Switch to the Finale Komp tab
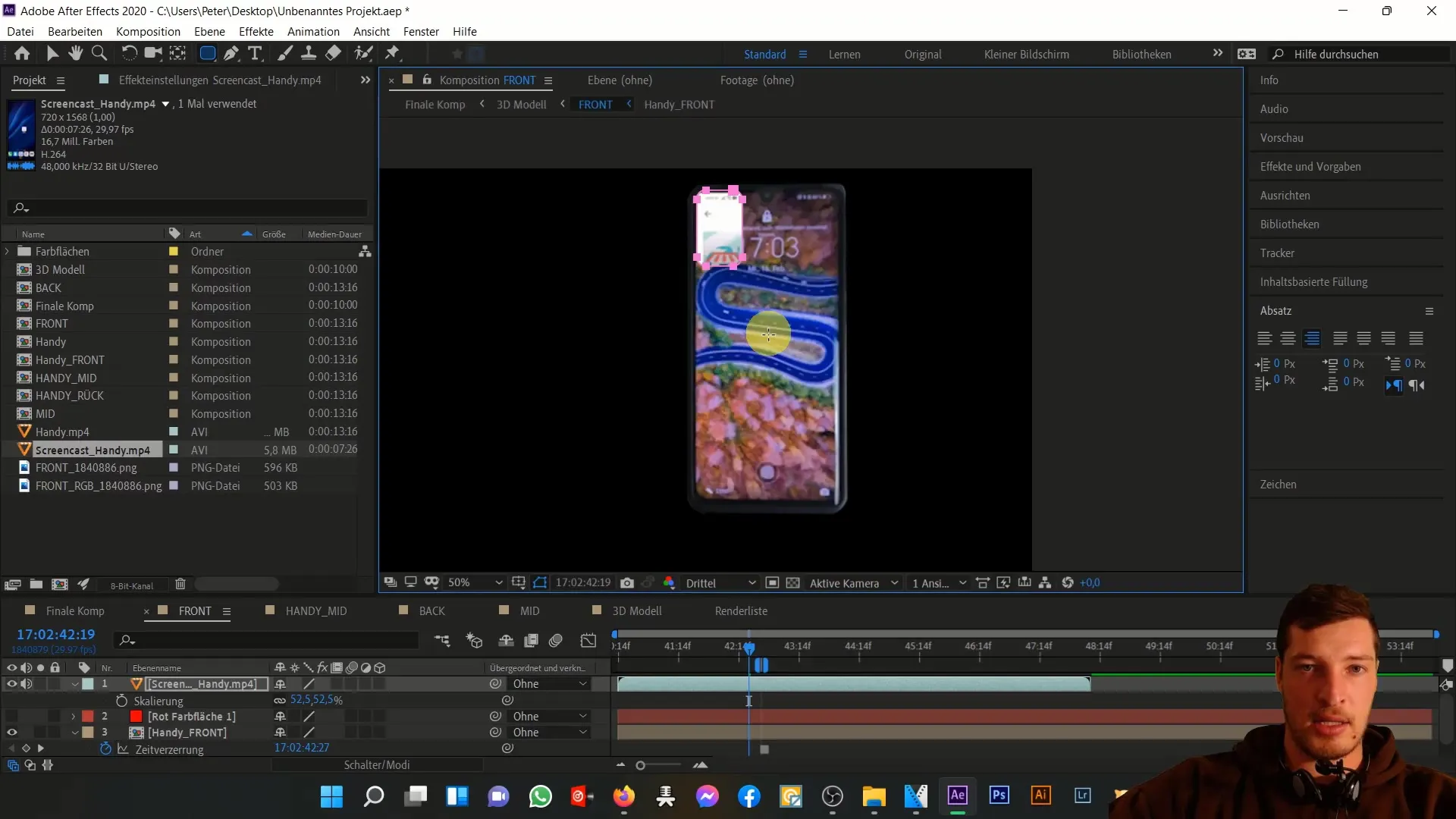Image resolution: width=1456 pixels, height=819 pixels. tap(75, 611)
